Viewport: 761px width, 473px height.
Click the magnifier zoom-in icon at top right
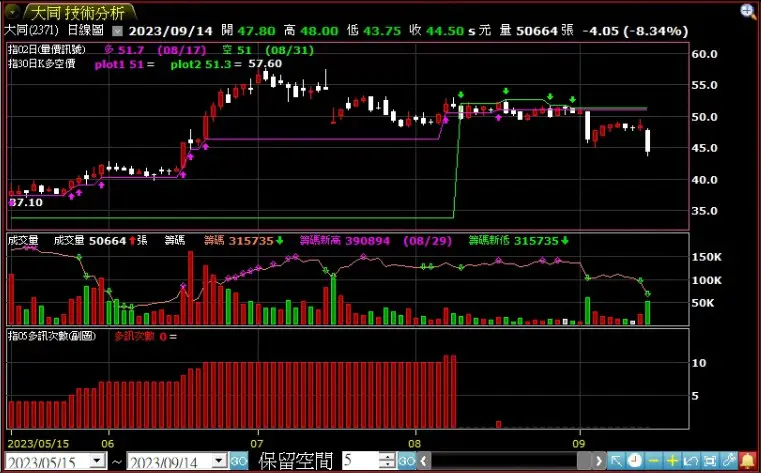coord(748,11)
